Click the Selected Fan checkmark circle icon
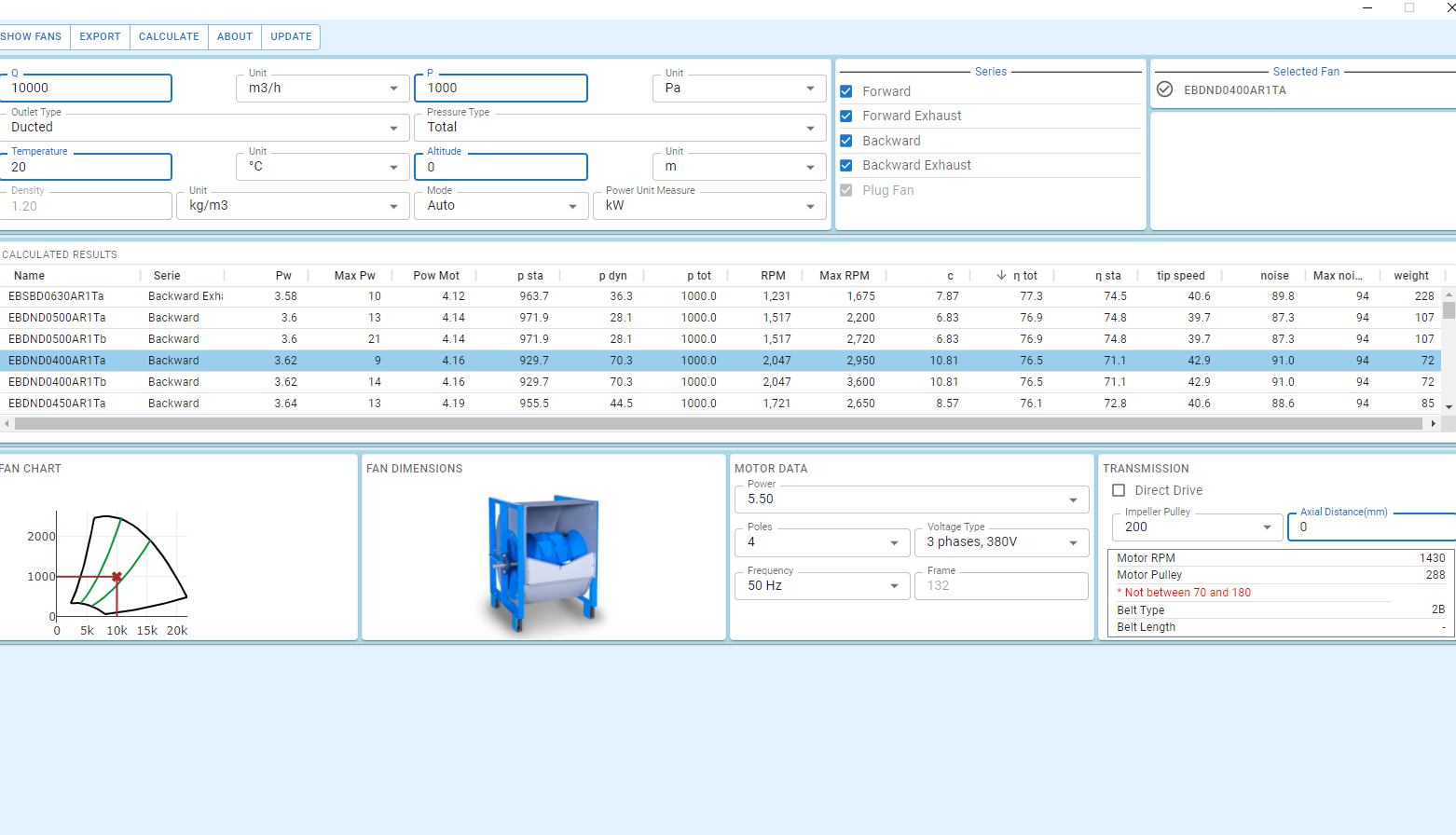 click(1164, 89)
